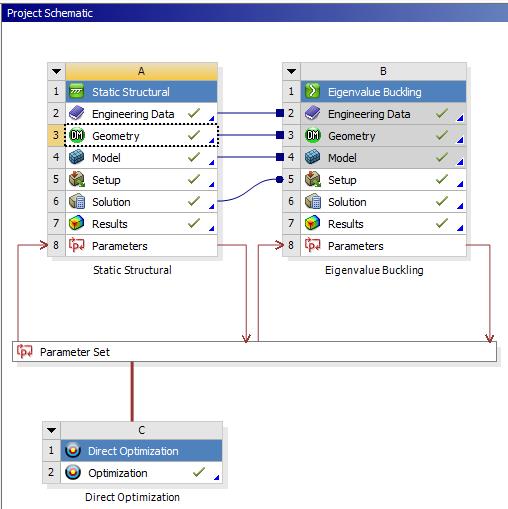The width and height of the screenshot is (508, 509).
Task: Expand dropdown arrow of system C
Action: click(x=52, y=430)
